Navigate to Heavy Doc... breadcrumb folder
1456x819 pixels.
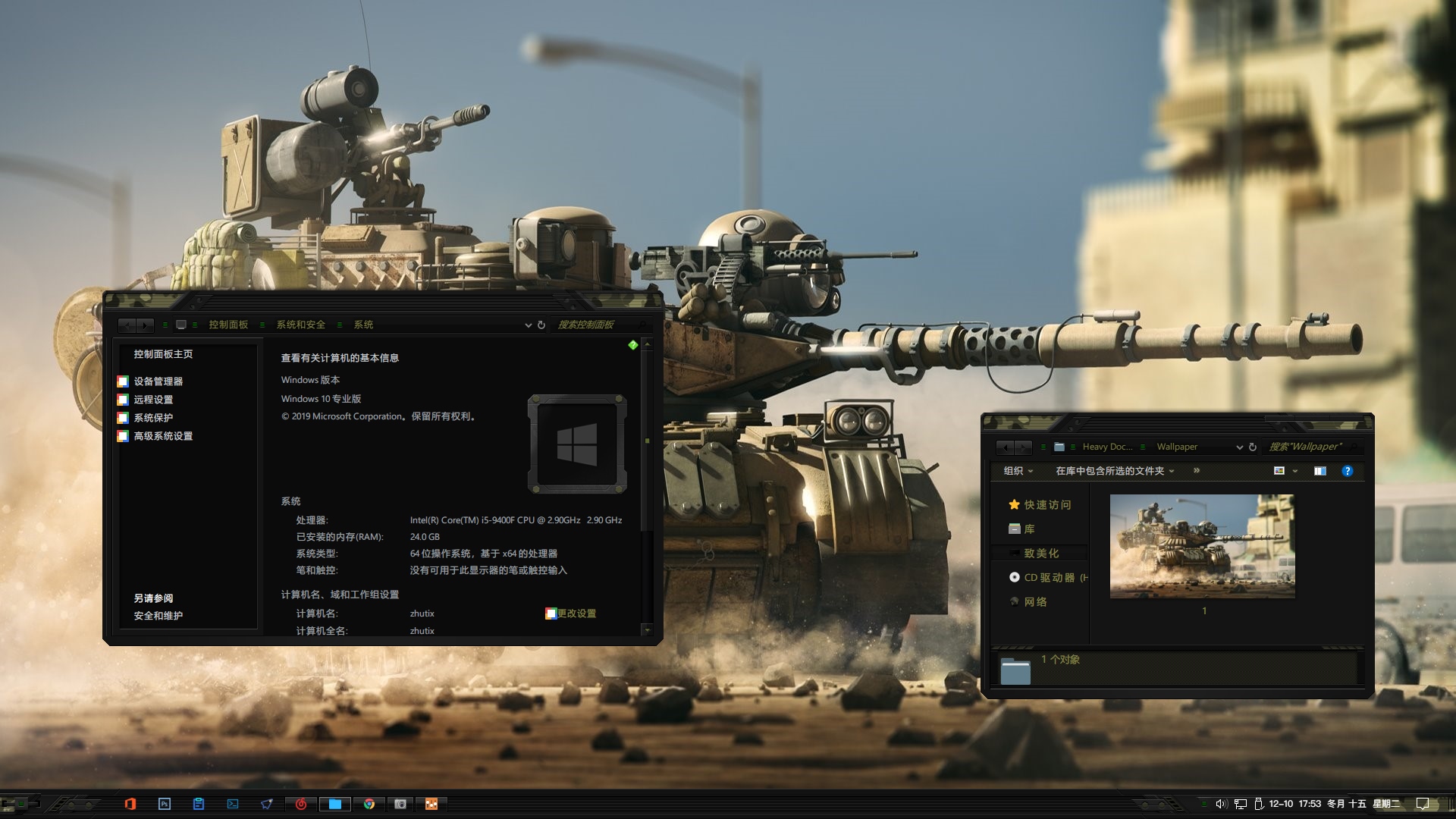[x=1107, y=447]
